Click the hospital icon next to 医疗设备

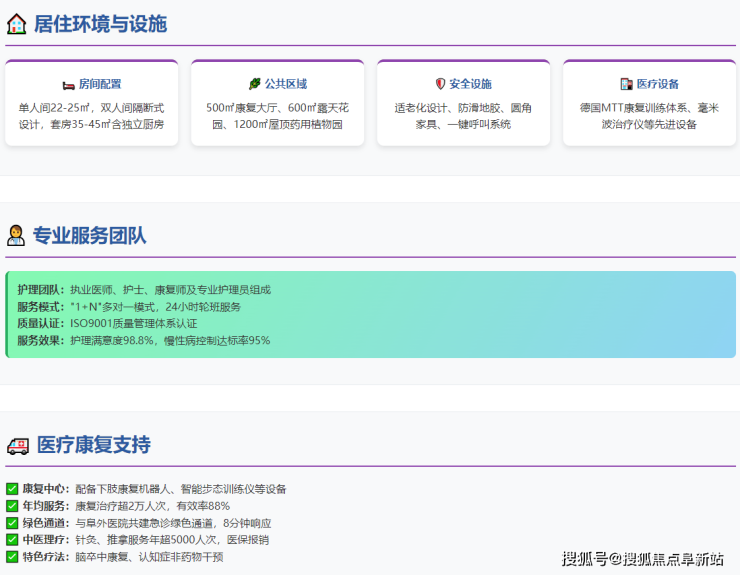click(x=626, y=84)
